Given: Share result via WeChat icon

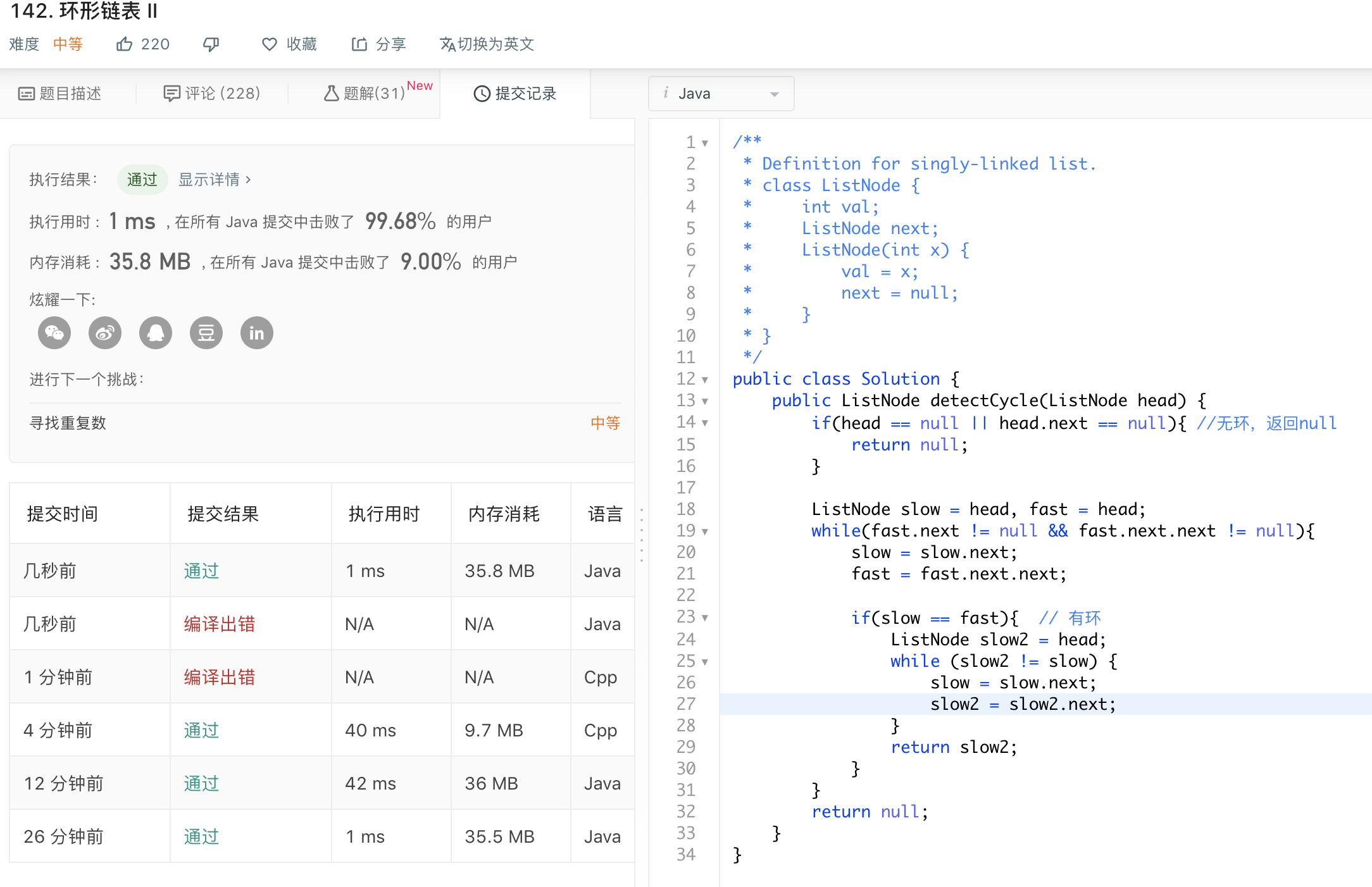Looking at the screenshot, I should coord(54,333).
